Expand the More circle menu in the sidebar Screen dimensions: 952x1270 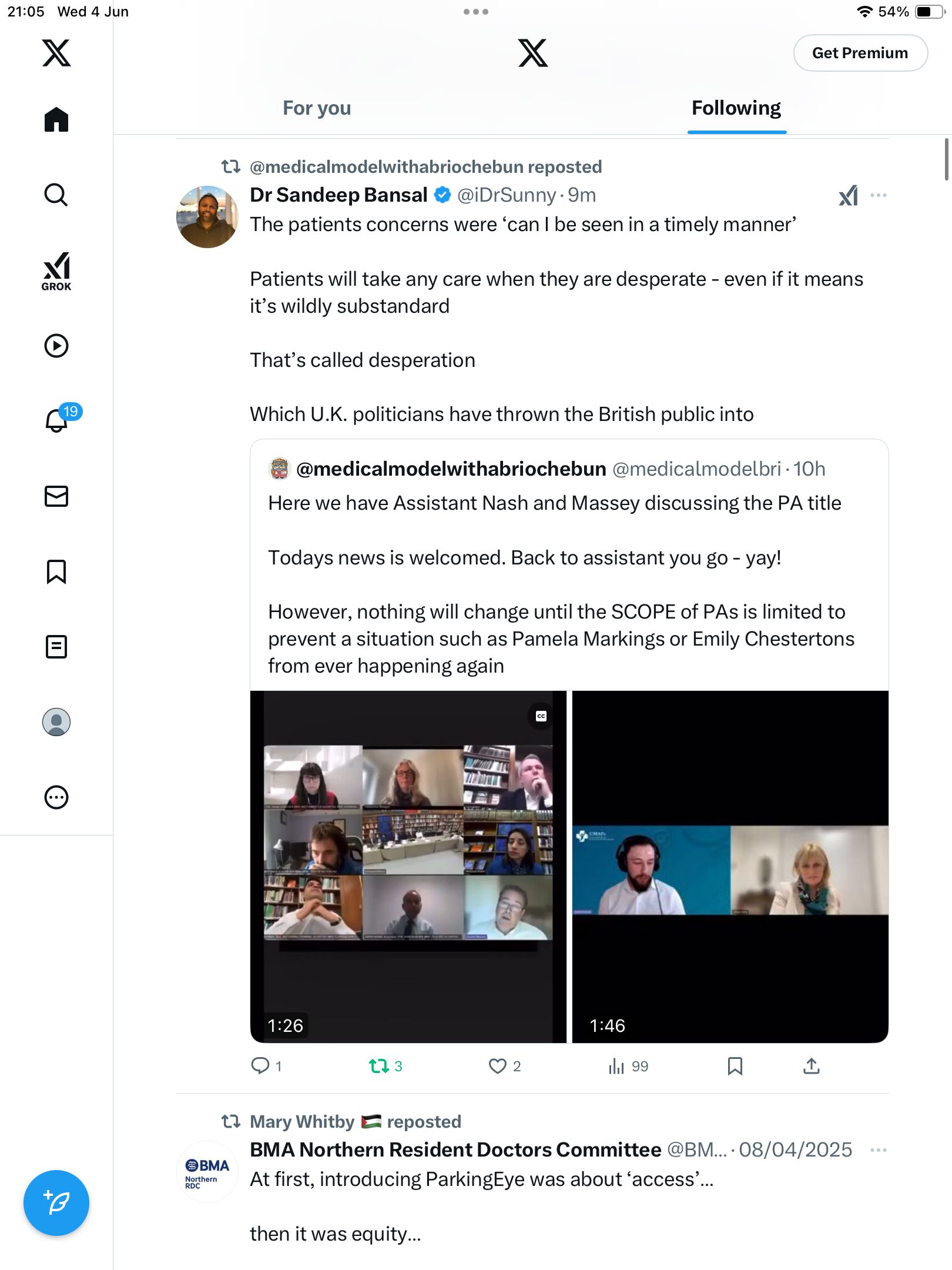click(56, 797)
